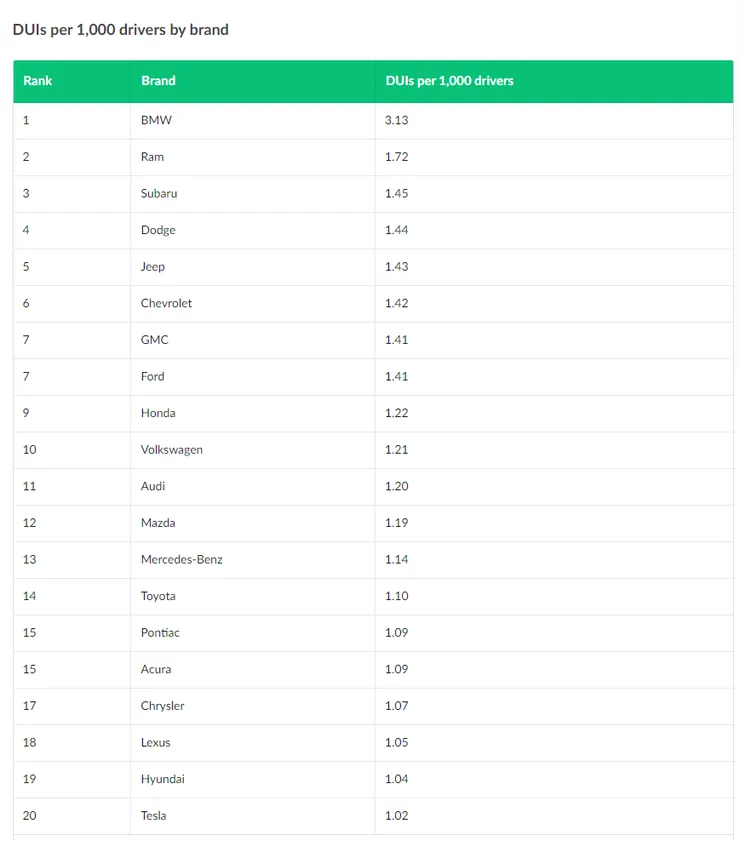Click the DUIs per 1,000 drivers header

pos(449,81)
